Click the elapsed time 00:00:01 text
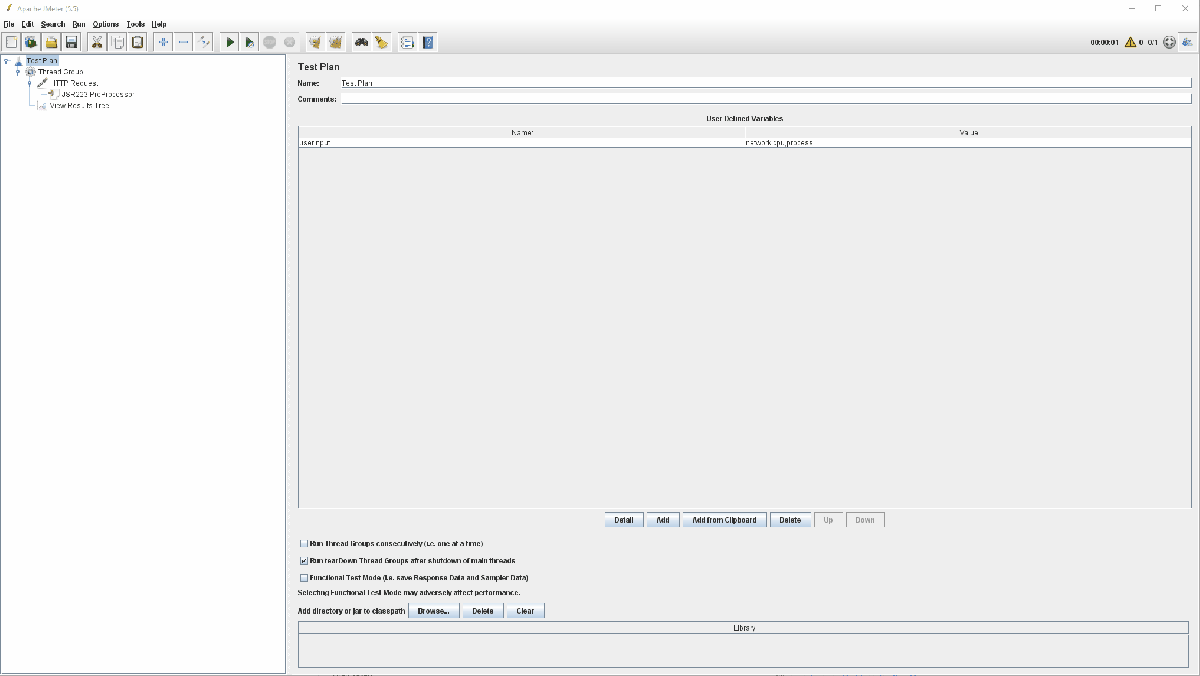 click(1104, 43)
